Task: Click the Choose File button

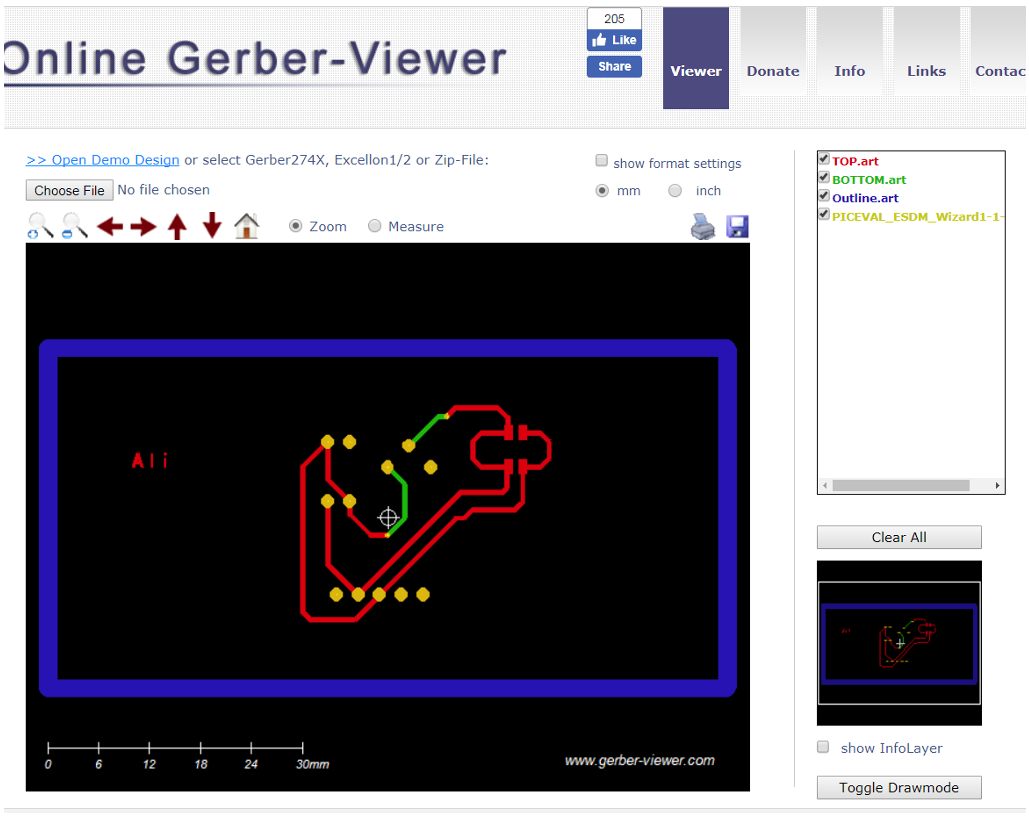Action: 69,190
